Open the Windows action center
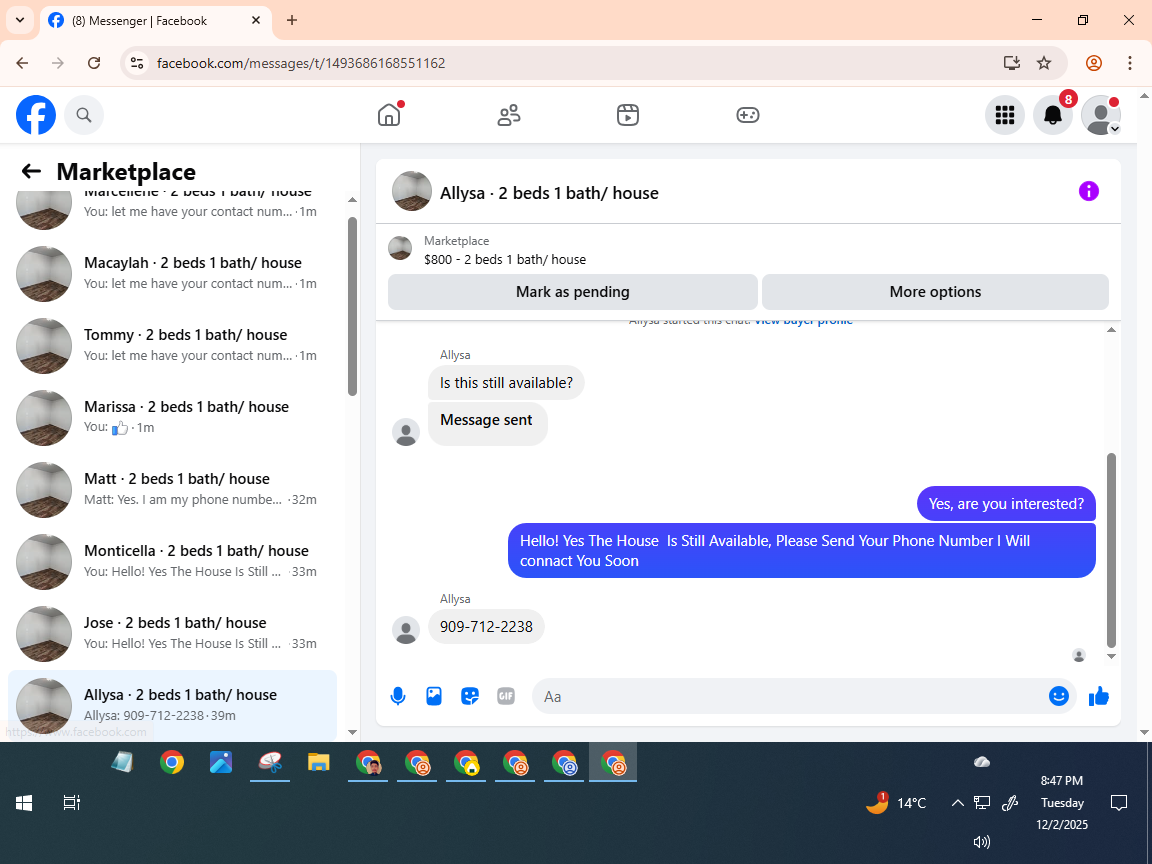The width and height of the screenshot is (1152, 864). coord(1118,803)
